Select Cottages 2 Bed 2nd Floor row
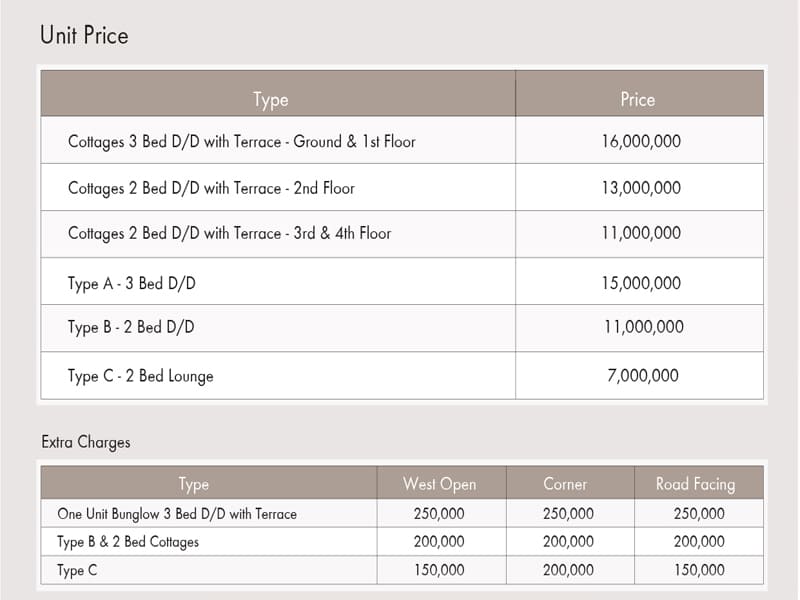 (211, 188)
